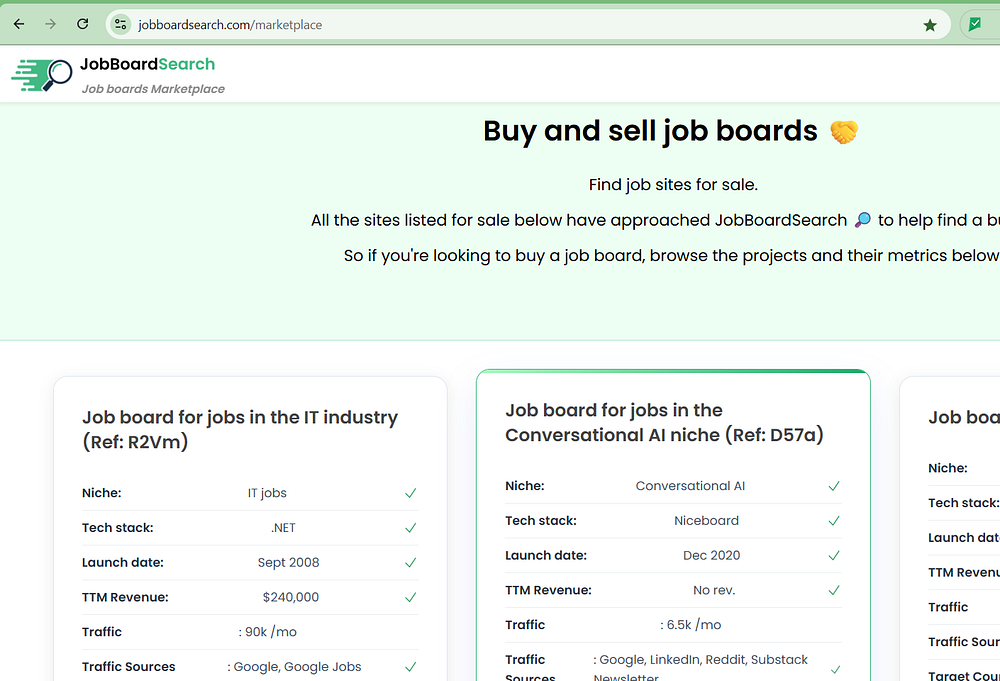
Task: Go back to the previous page
Action: 19,24
